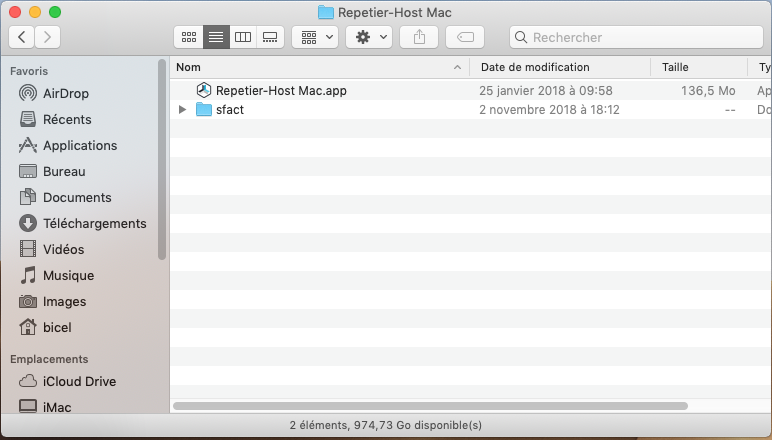The image size is (772, 440).
Task: Click the sidebar vertical scrollbar
Action: pos(162,159)
